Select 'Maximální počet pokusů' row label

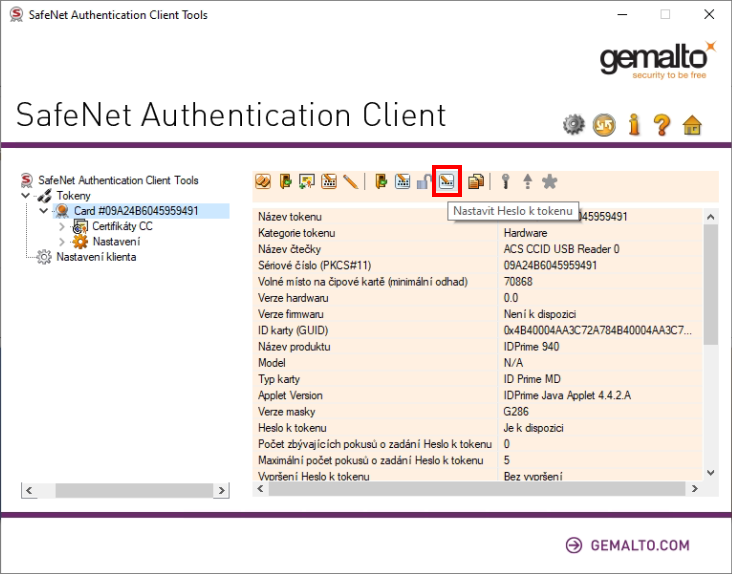pos(371,460)
